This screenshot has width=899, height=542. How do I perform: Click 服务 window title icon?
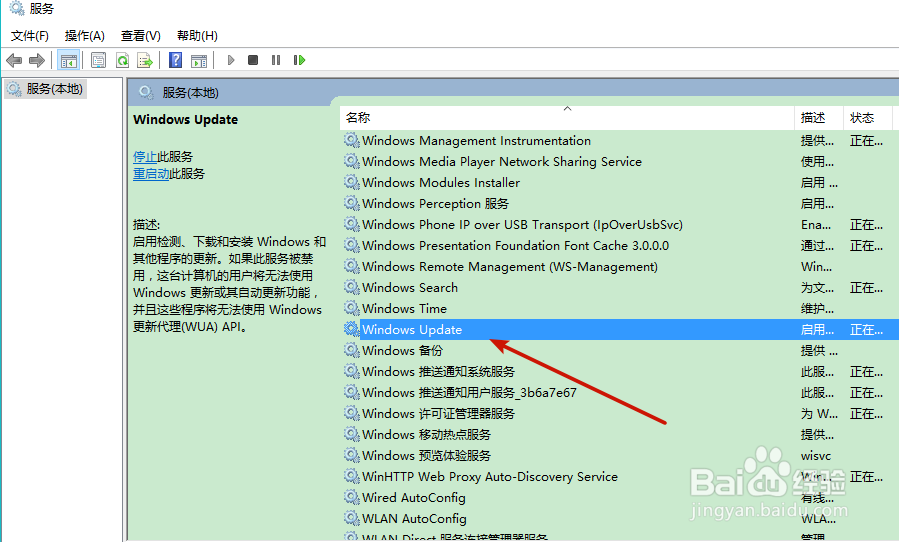click(x=16, y=8)
